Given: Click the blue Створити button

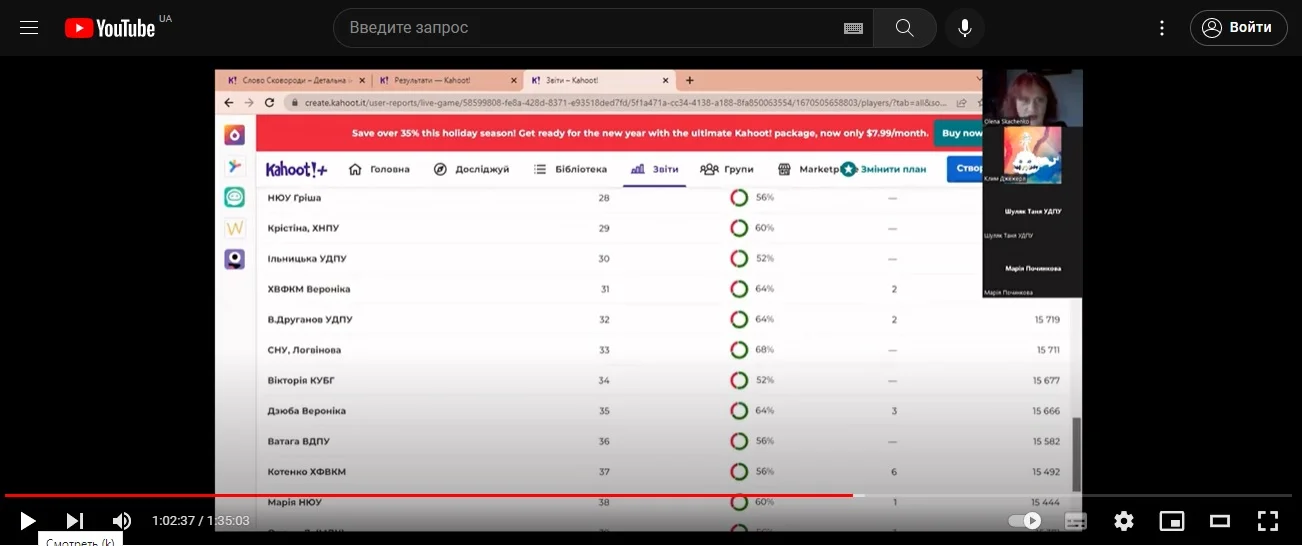Looking at the screenshot, I should [967, 168].
